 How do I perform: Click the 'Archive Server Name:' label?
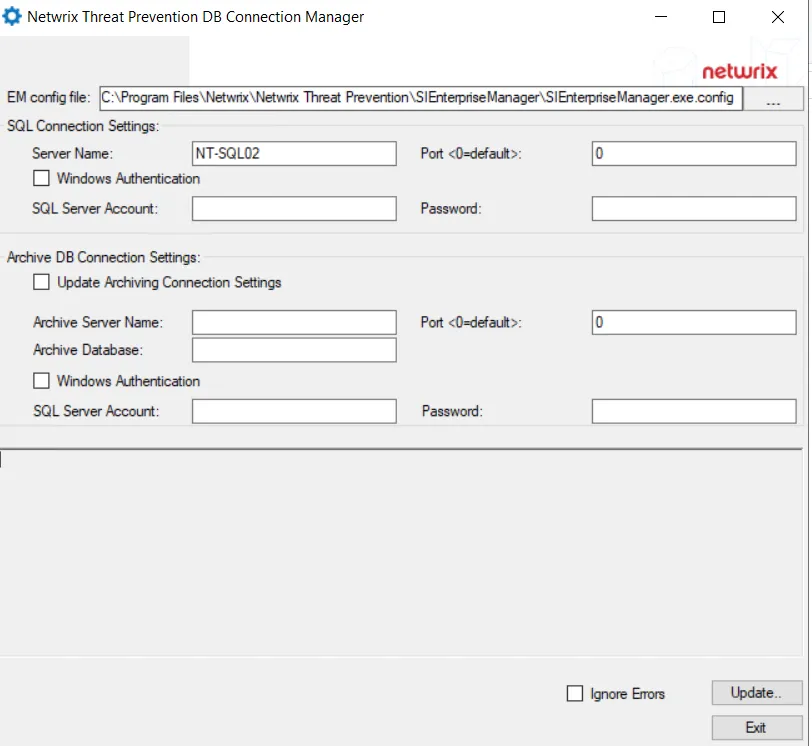click(98, 323)
